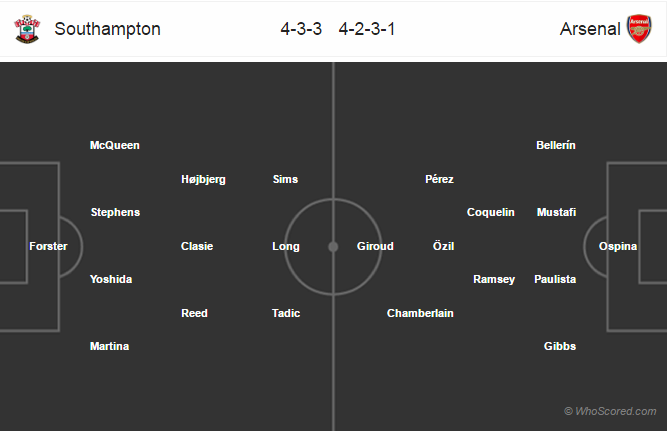Select Southampton forward Long
This screenshot has height=431, width=667.
pyautogui.click(x=286, y=246)
